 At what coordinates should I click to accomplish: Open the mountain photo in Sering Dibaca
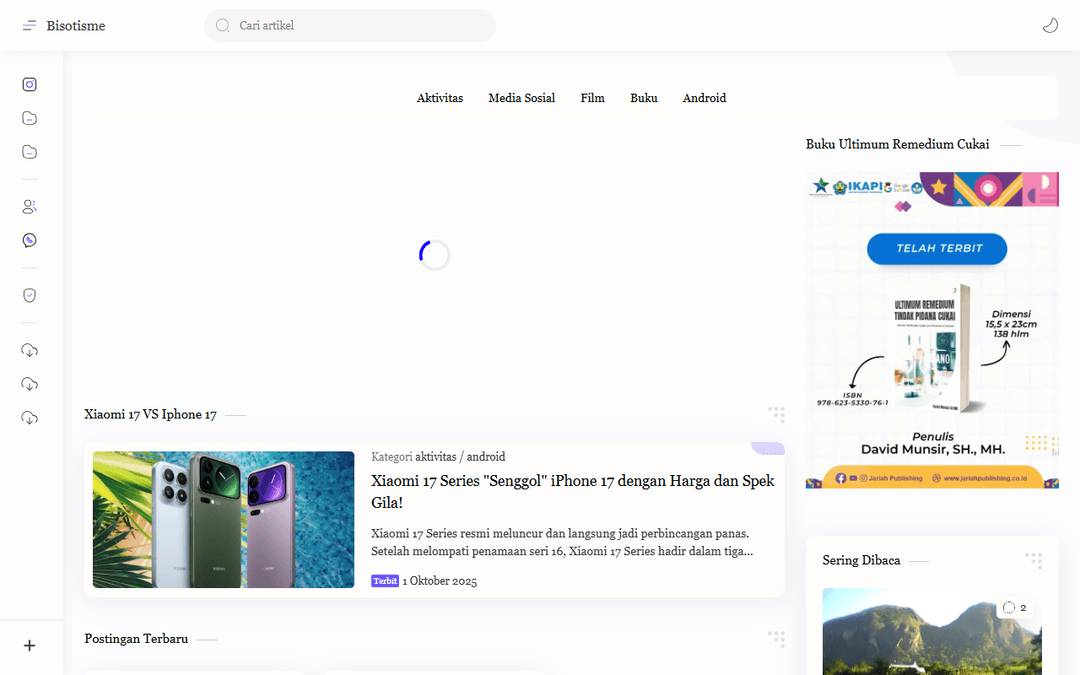tap(932, 632)
